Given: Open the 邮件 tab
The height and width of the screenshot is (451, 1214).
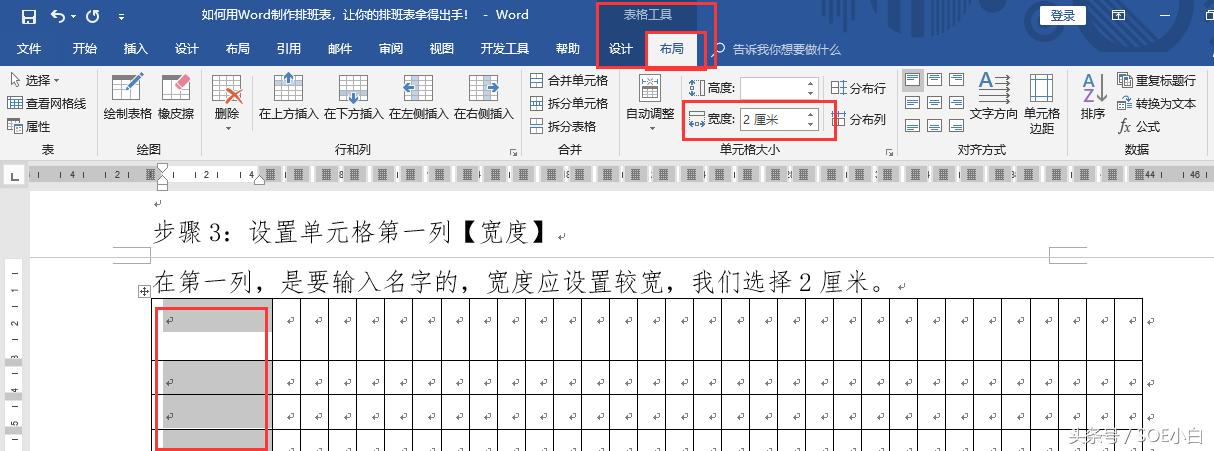Looking at the screenshot, I should click(340, 49).
